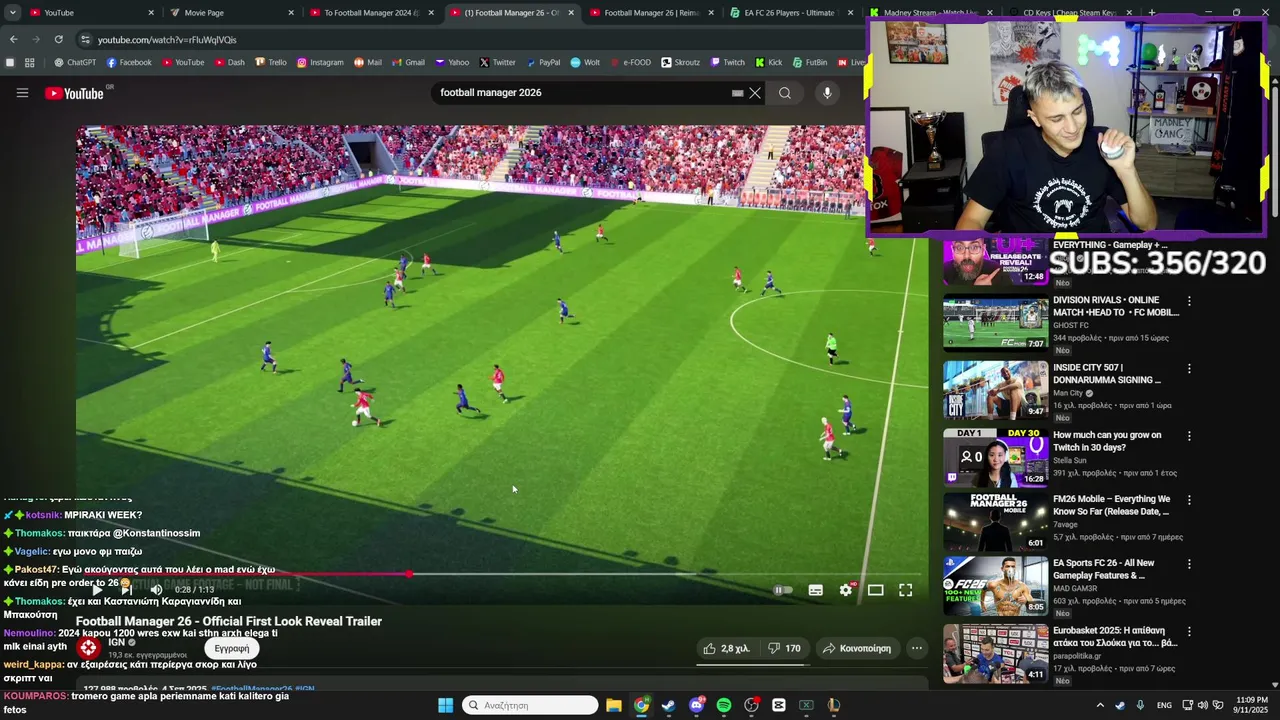The height and width of the screenshot is (720, 1280).
Task: Open options for EA Sports FC 26 video
Action: [x=1189, y=564]
